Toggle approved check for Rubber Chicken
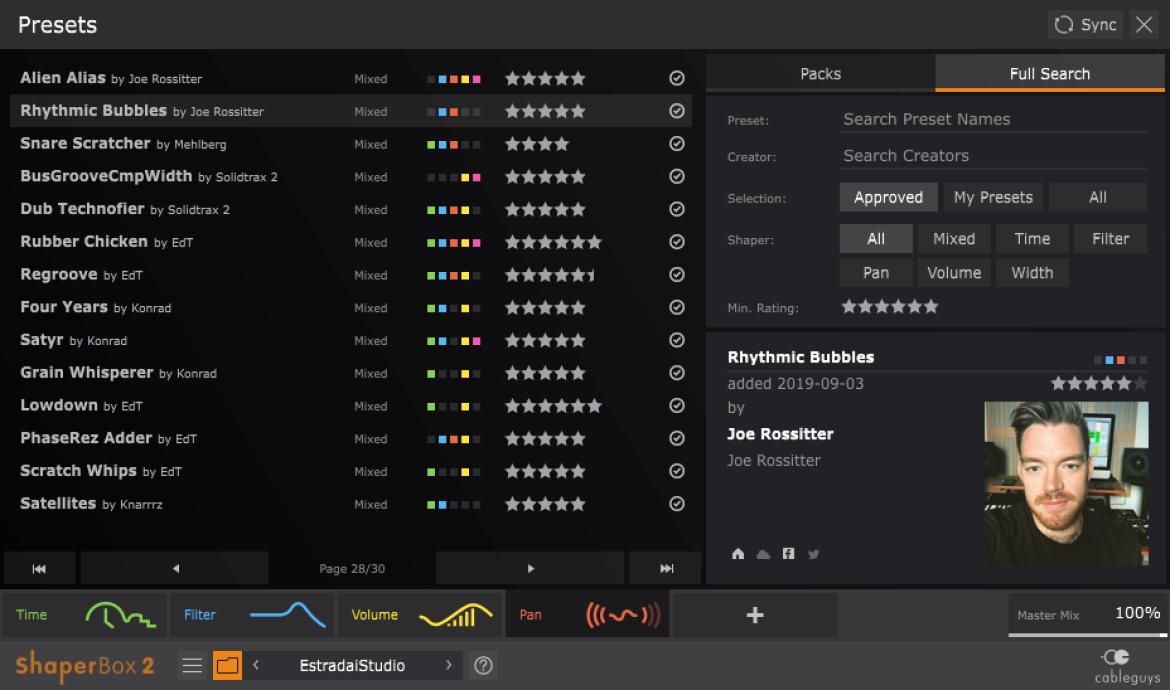 point(677,242)
